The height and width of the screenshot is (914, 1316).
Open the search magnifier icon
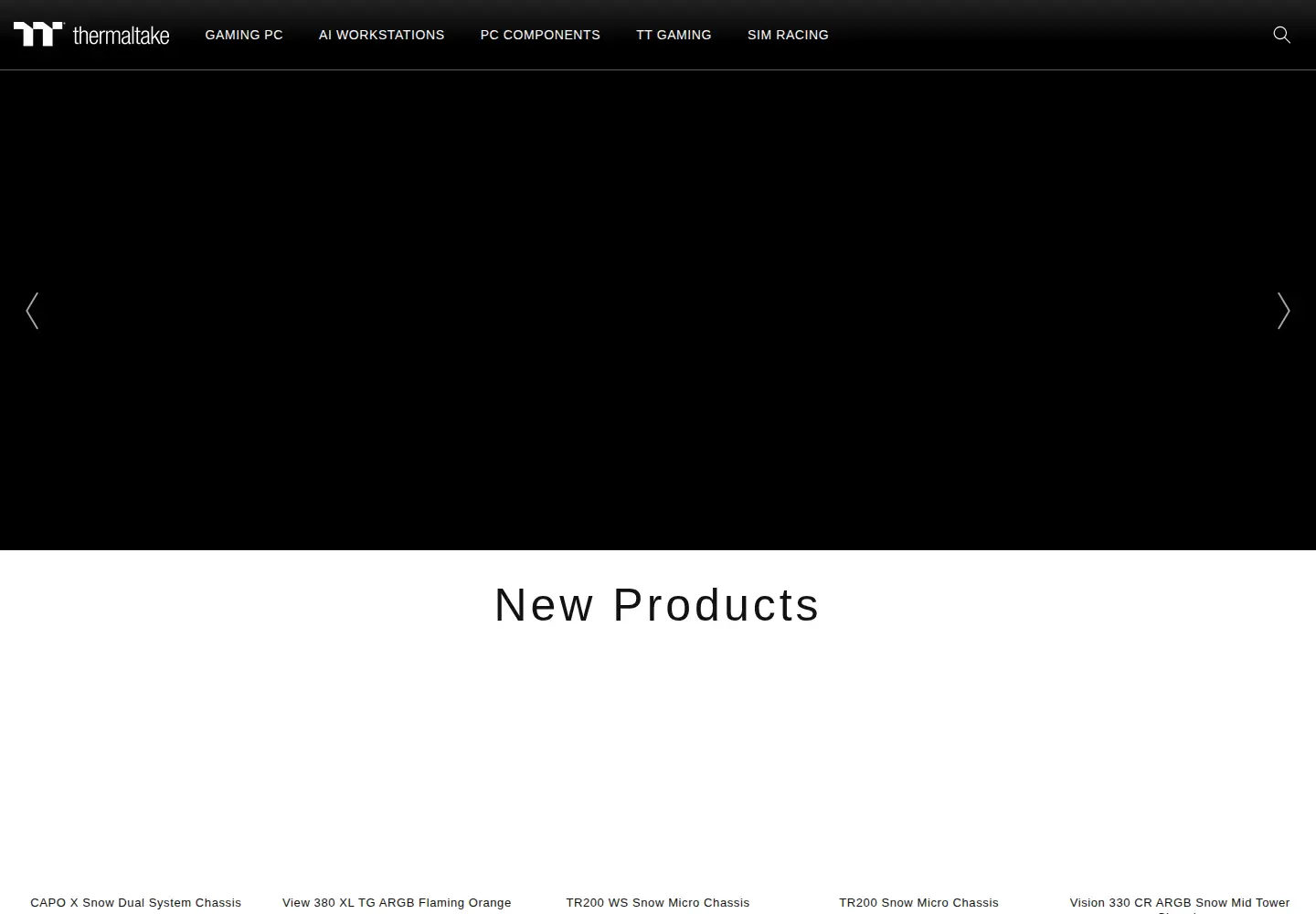1281,35
